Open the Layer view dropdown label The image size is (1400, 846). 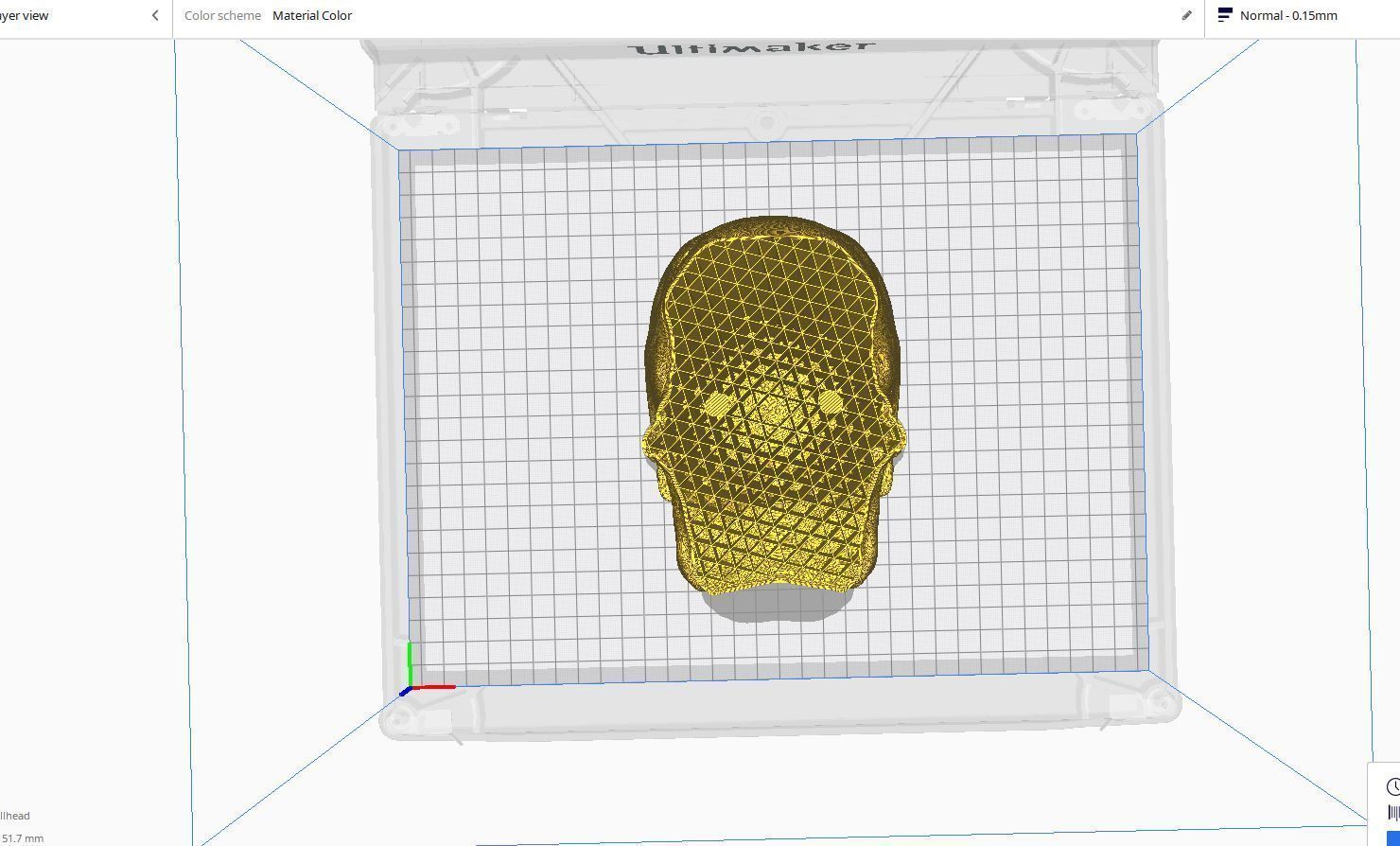click(24, 16)
